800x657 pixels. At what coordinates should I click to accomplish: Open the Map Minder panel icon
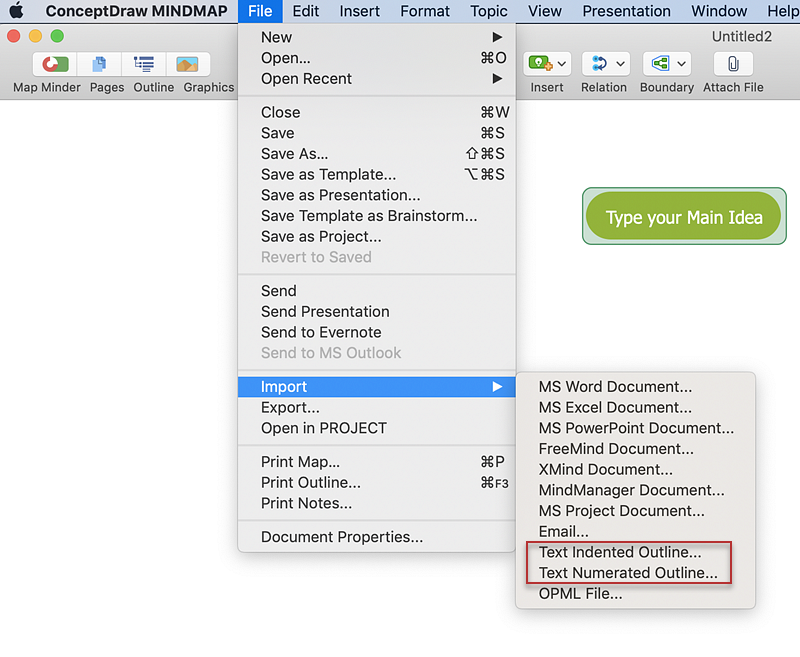(x=55, y=64)
